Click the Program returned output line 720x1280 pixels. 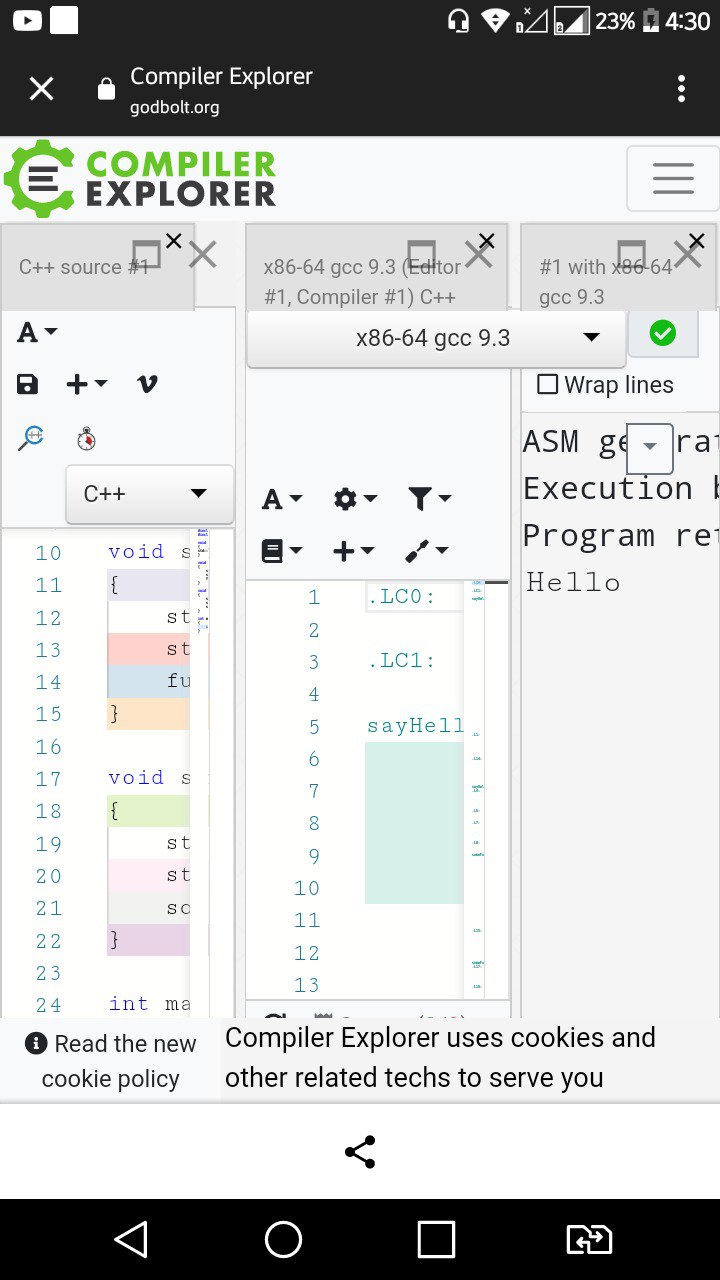[620, 535]
